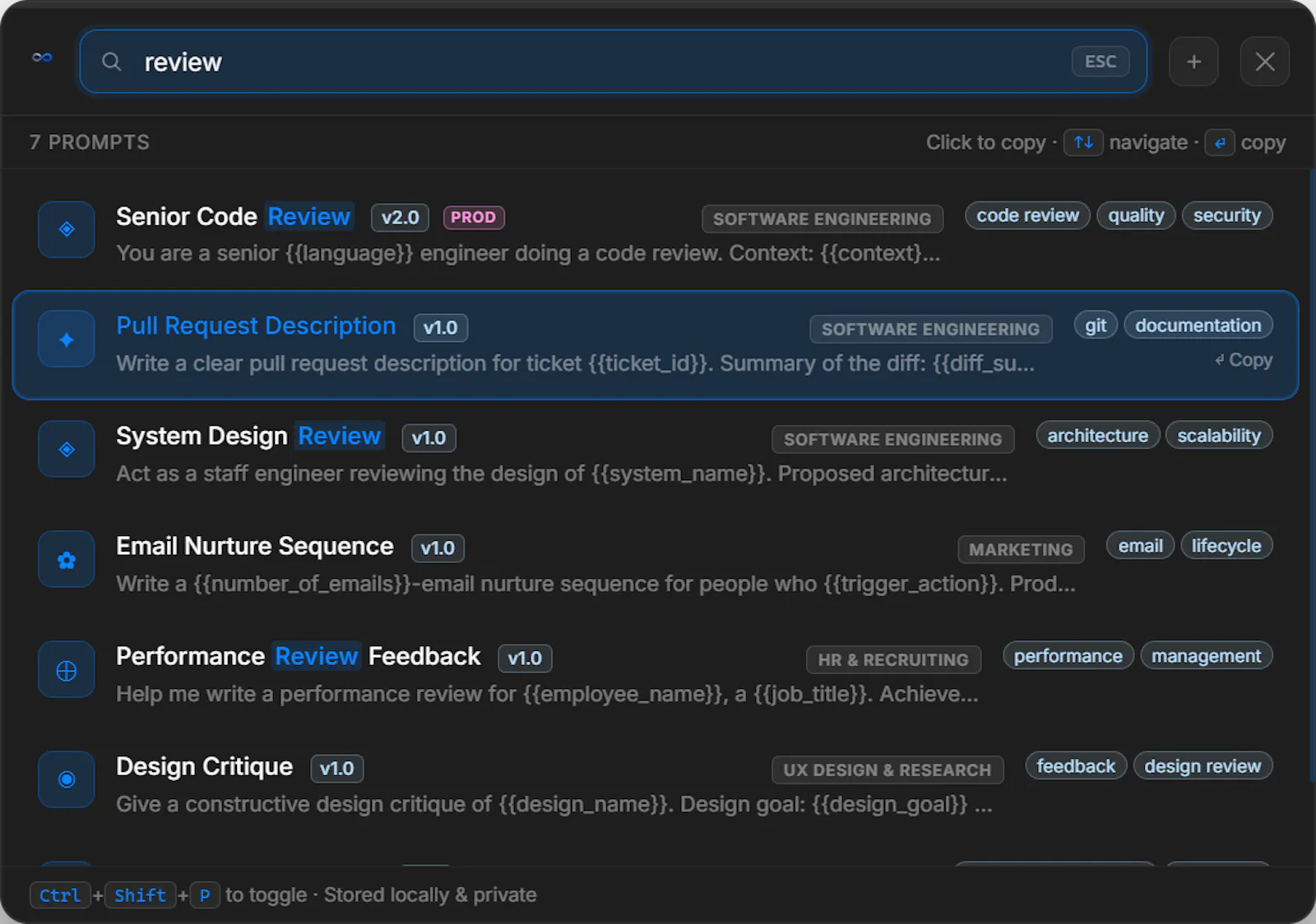The height and width of the screenshot is (924, 1316).
Task: Click into the review search field
Action: [x=613, y=62]
